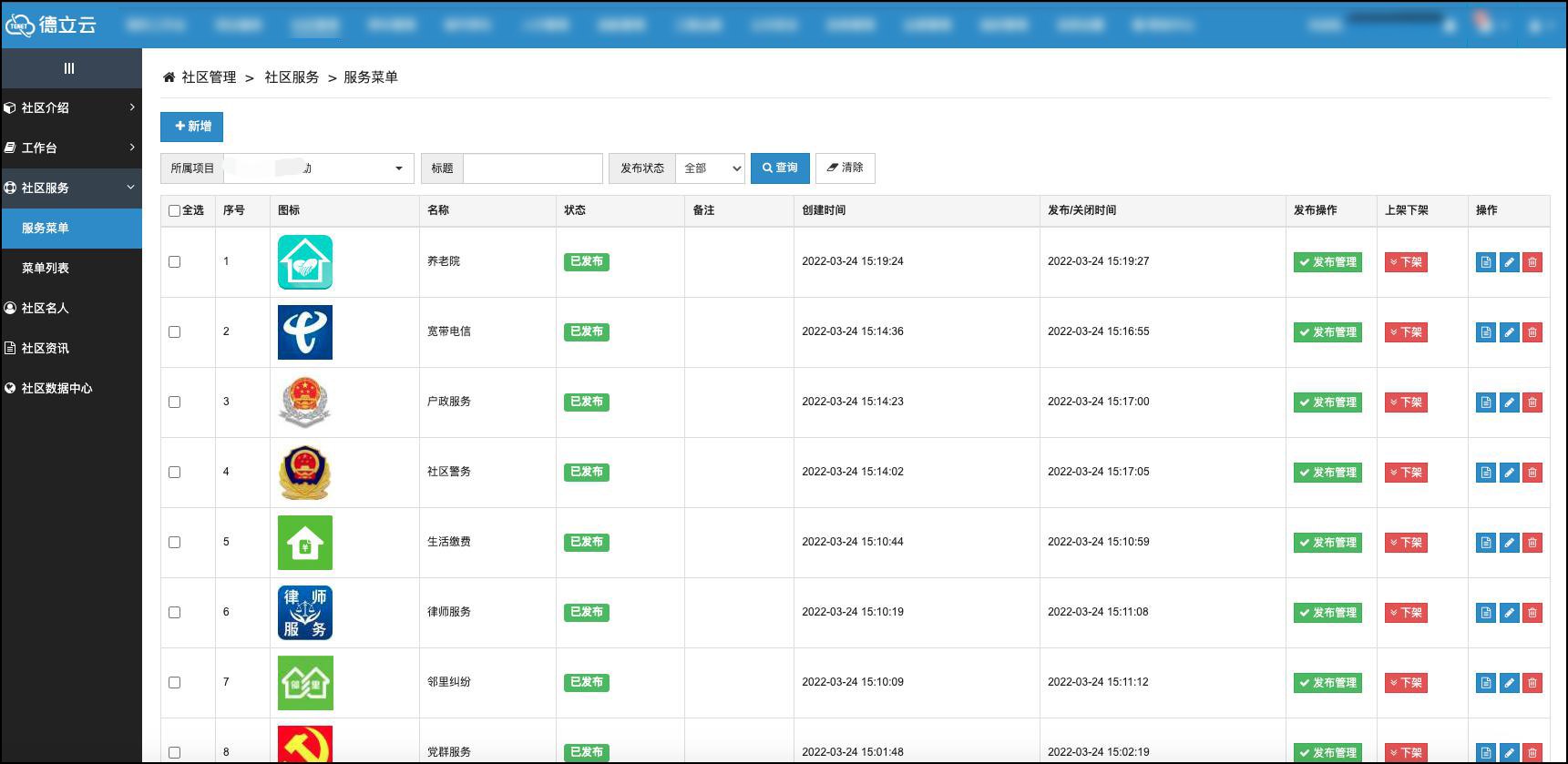Click the 宽带电信 telecom logo thumbnail
This screenshot has height=764, width=1568.
click(305, 332)
